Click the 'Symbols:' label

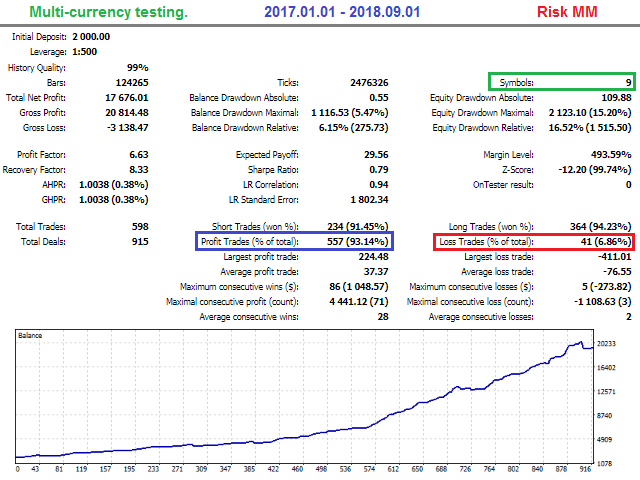point(517,82)
